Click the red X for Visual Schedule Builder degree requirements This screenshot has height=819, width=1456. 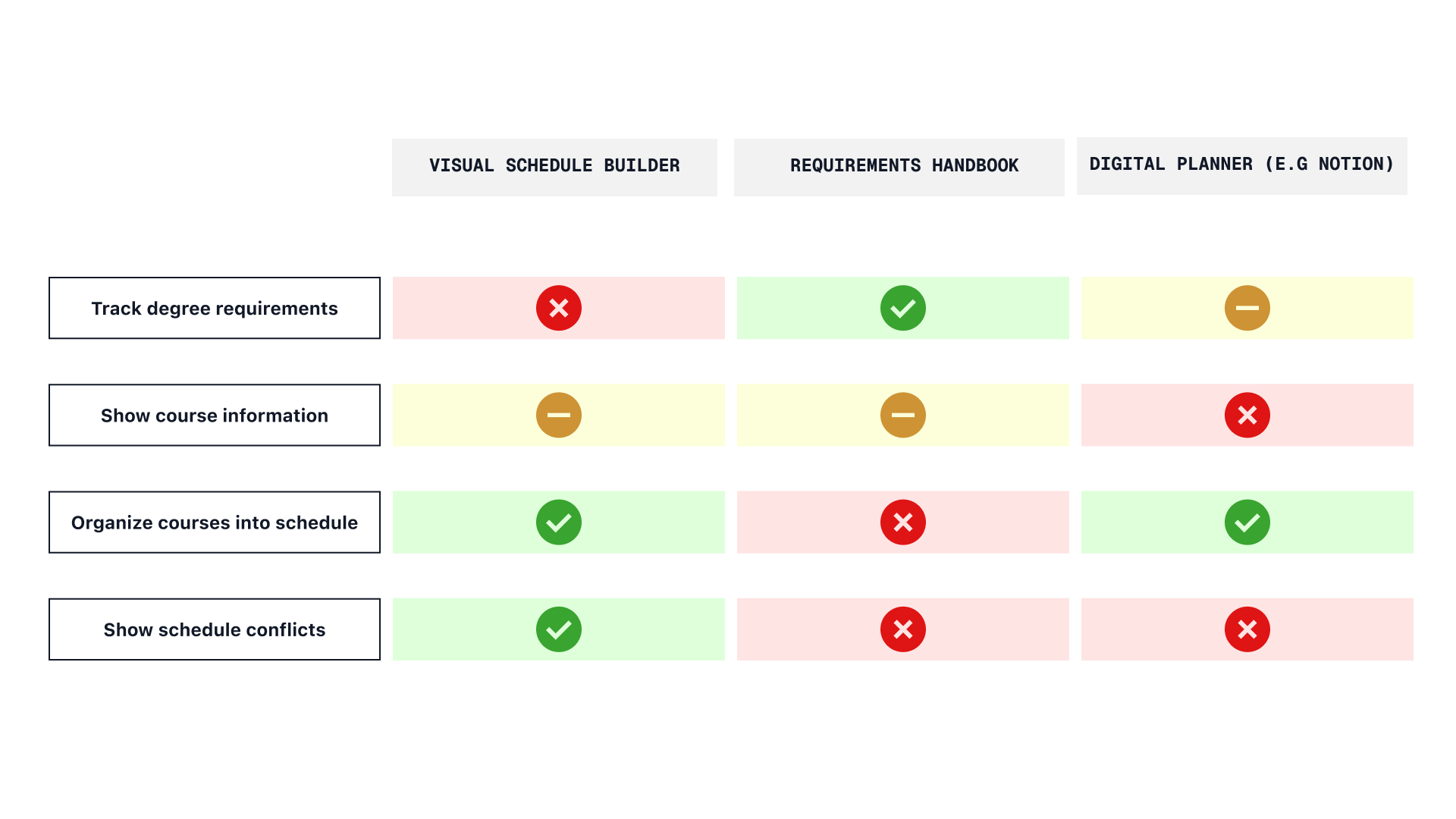click(x=559, y=308)
